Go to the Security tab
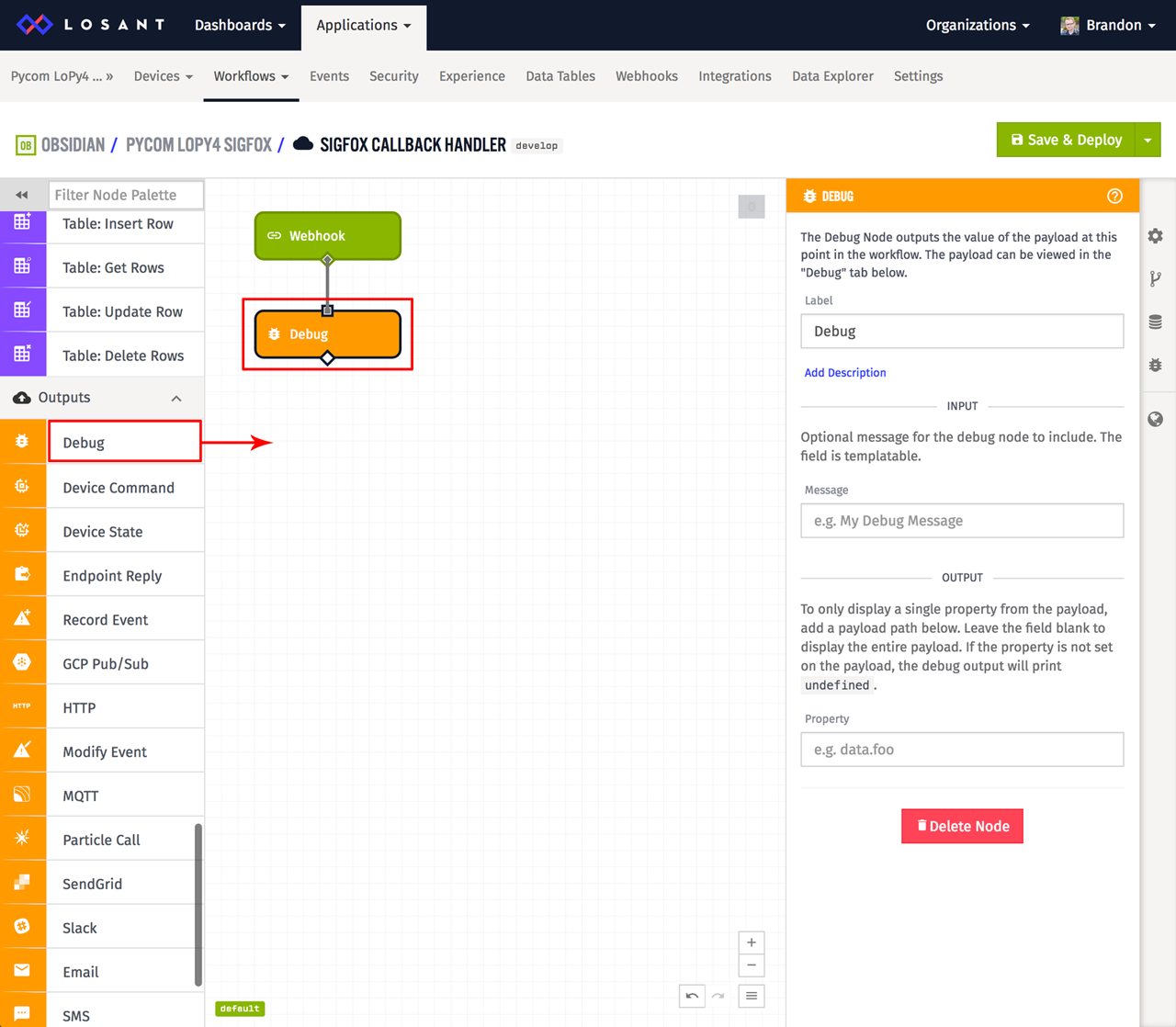 click(394, 76)
